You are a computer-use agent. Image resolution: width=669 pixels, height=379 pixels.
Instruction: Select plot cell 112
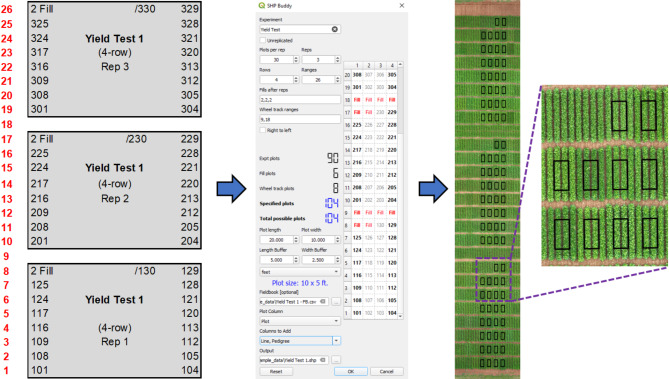click(x=392, y=288)
